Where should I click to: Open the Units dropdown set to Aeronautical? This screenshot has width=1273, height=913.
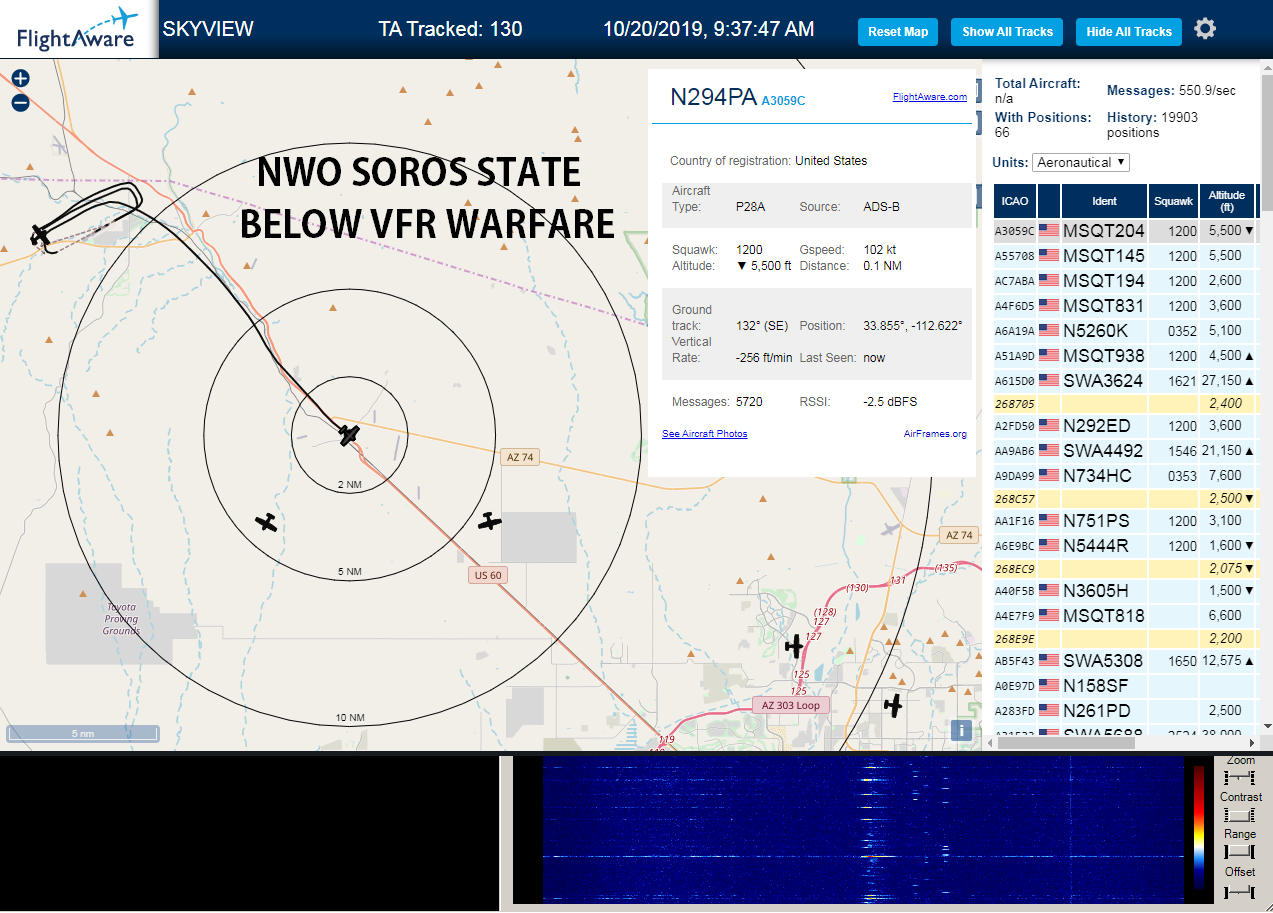coord(1081,162)
